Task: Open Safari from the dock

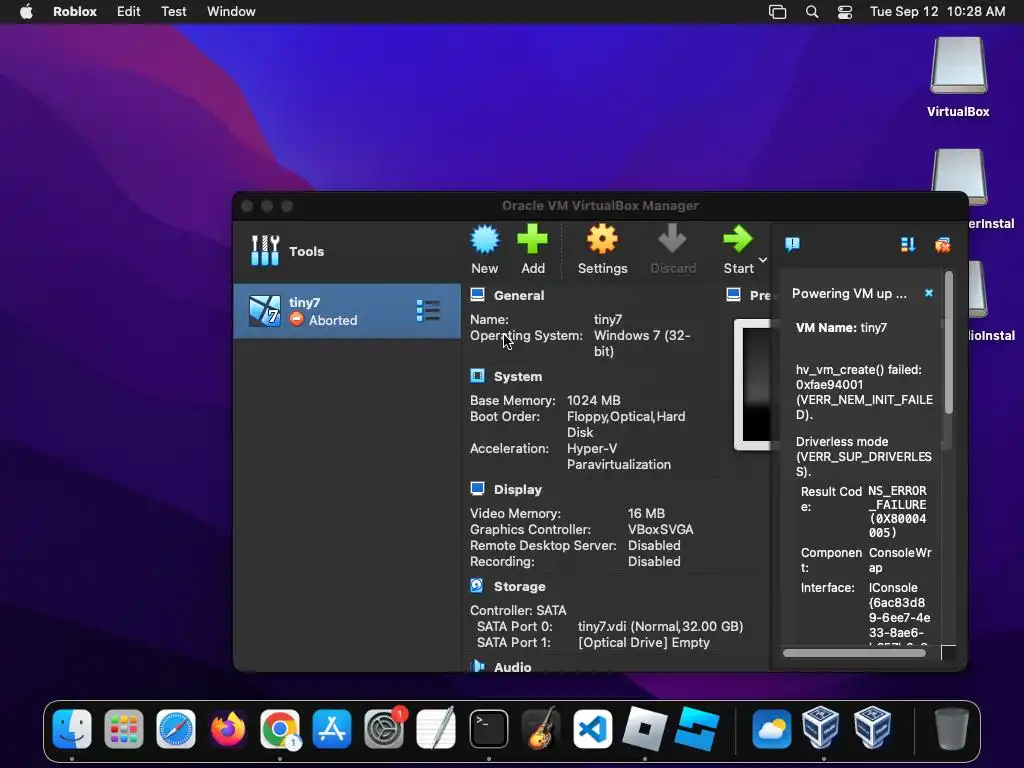Action: tap(176, 728)
